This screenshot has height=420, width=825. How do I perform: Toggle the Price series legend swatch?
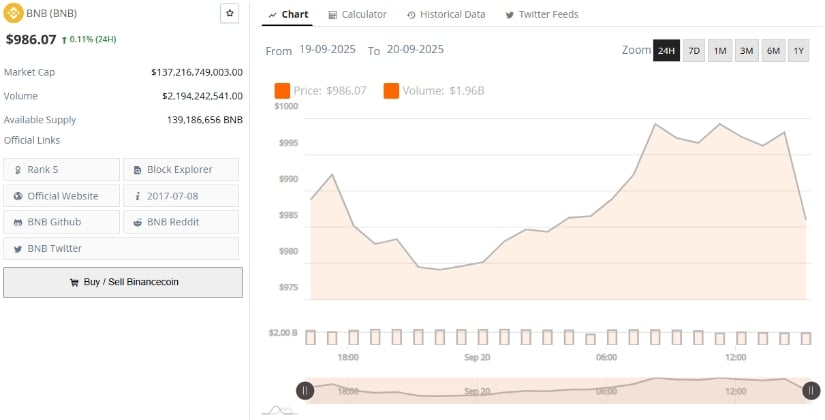tap(282, 91)
